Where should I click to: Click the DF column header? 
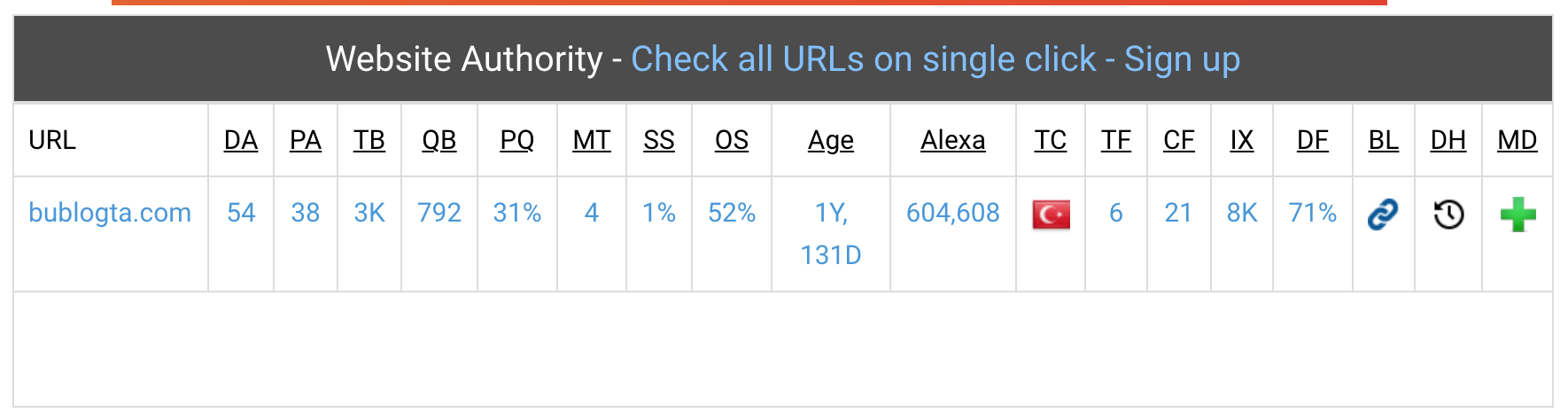point(1313,140)
